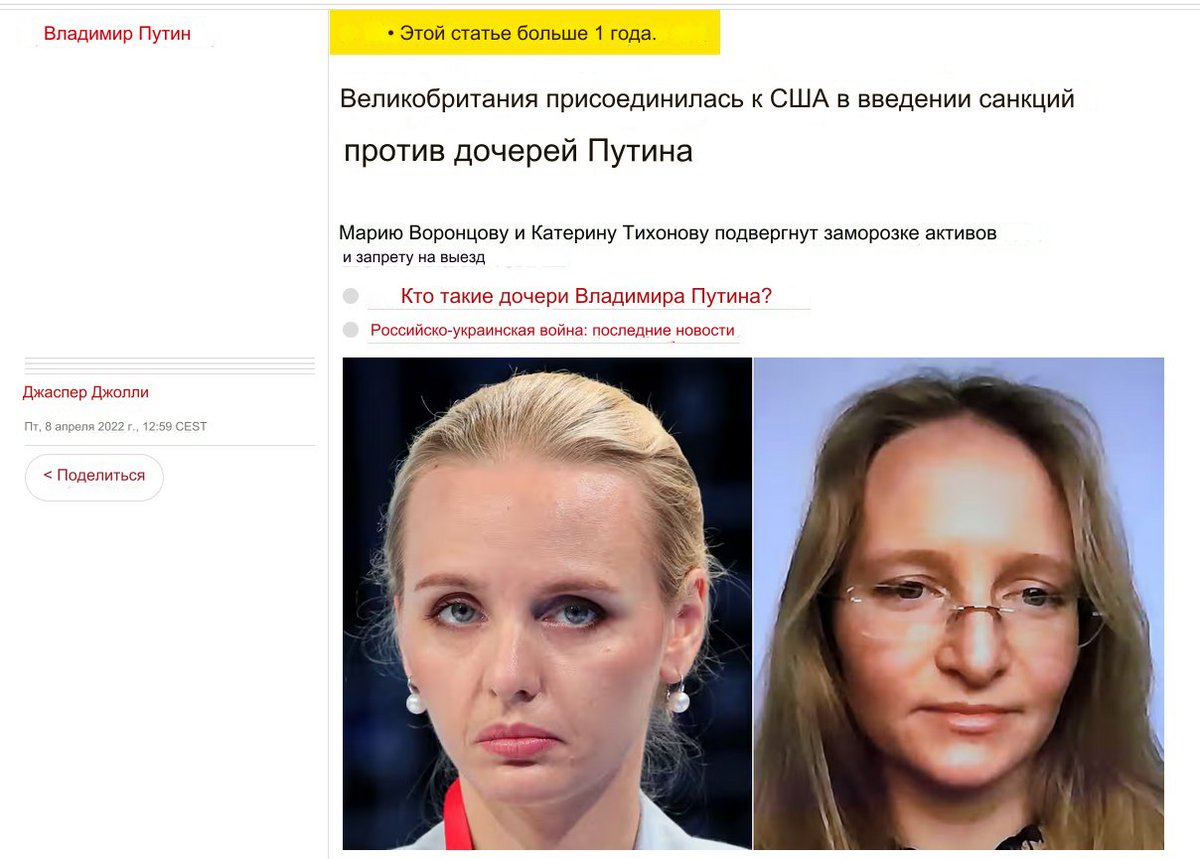Click the thin separator line below the date

[x=170, y=445]
